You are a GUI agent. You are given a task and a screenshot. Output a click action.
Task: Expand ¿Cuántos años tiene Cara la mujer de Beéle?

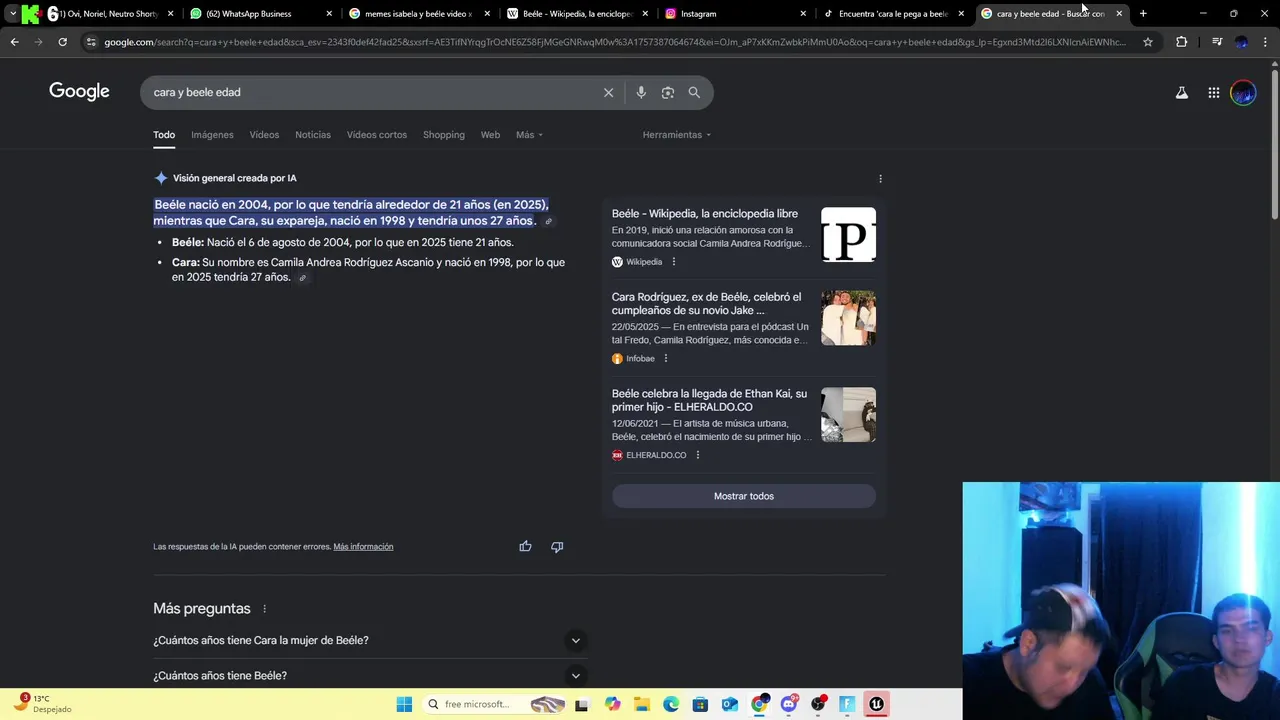click(370, 640)
